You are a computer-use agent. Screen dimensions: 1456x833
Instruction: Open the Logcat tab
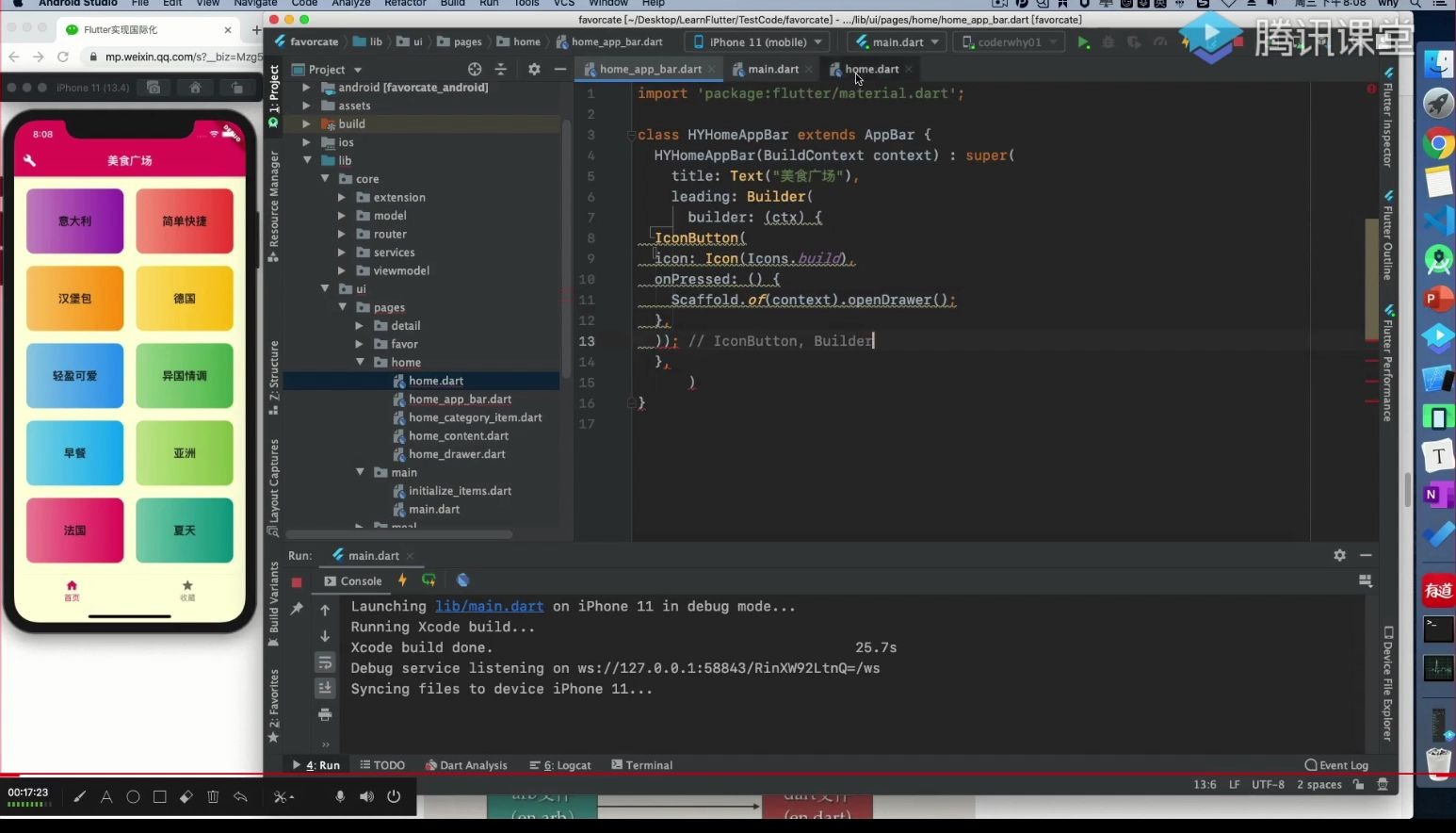coord(560,765)
